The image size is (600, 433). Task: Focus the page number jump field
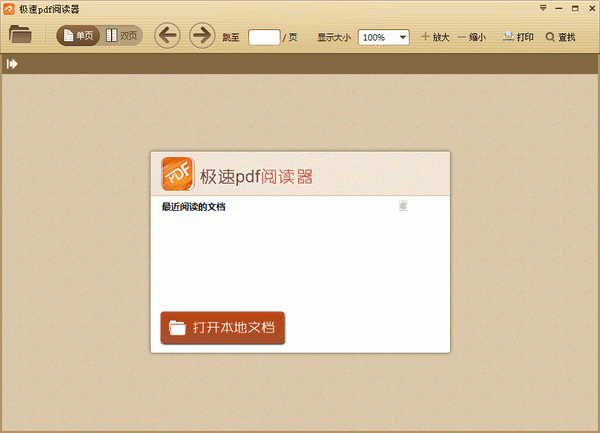pyautogui.click(x=264, y=37)
